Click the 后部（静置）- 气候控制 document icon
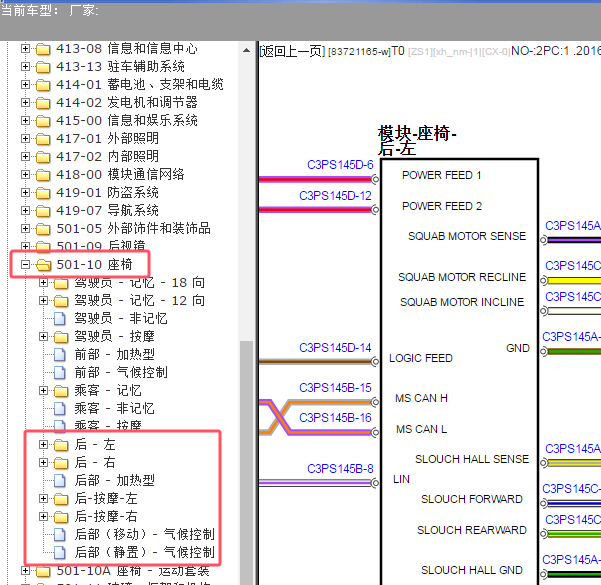Viewport: 601px width, 585px height. [60, 552]
